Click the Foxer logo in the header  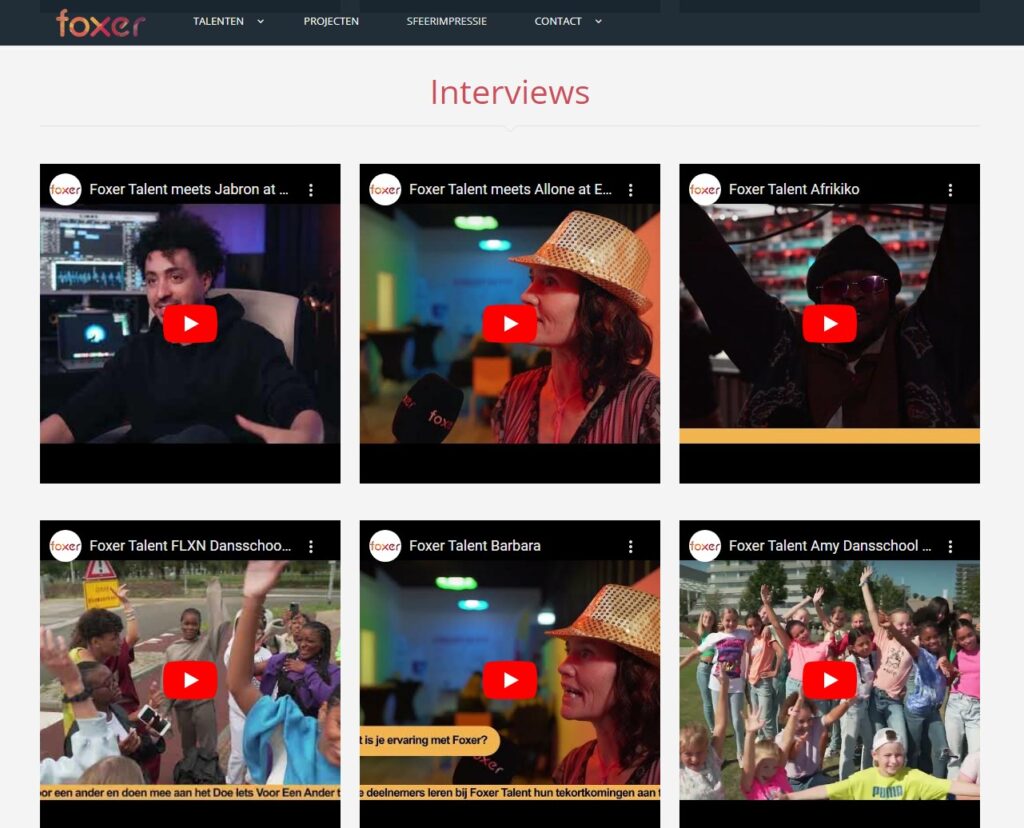101,23
